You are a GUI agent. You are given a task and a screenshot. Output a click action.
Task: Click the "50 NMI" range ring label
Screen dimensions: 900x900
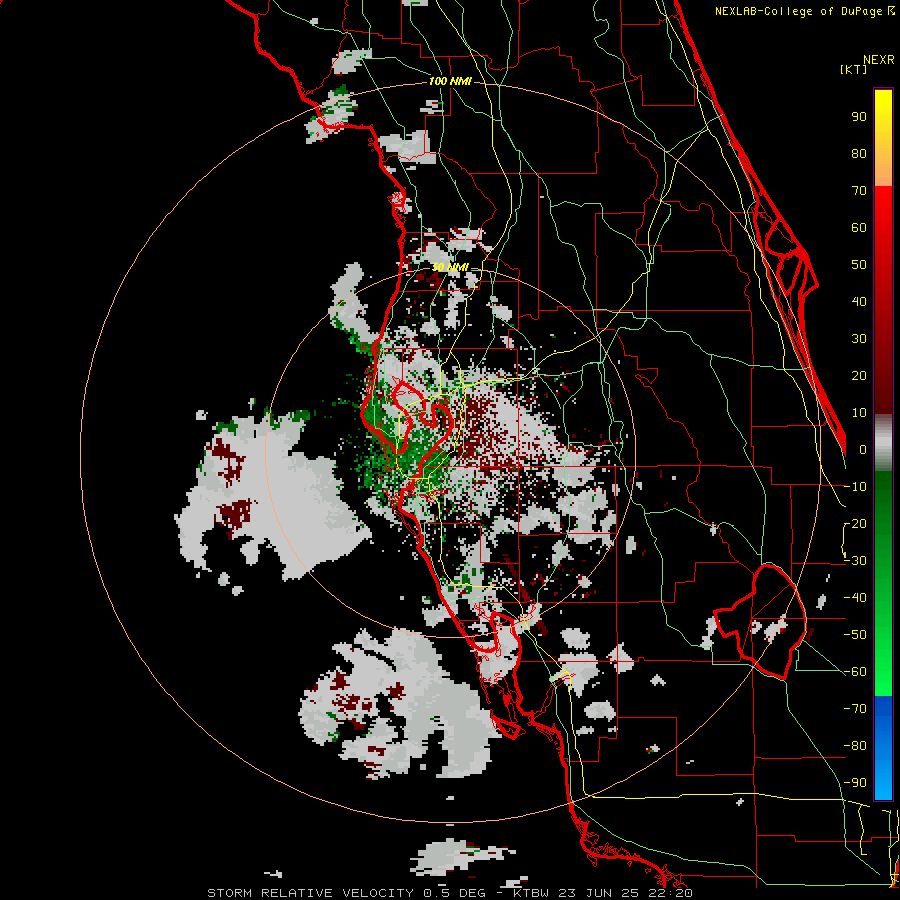(x=450, y=267)
